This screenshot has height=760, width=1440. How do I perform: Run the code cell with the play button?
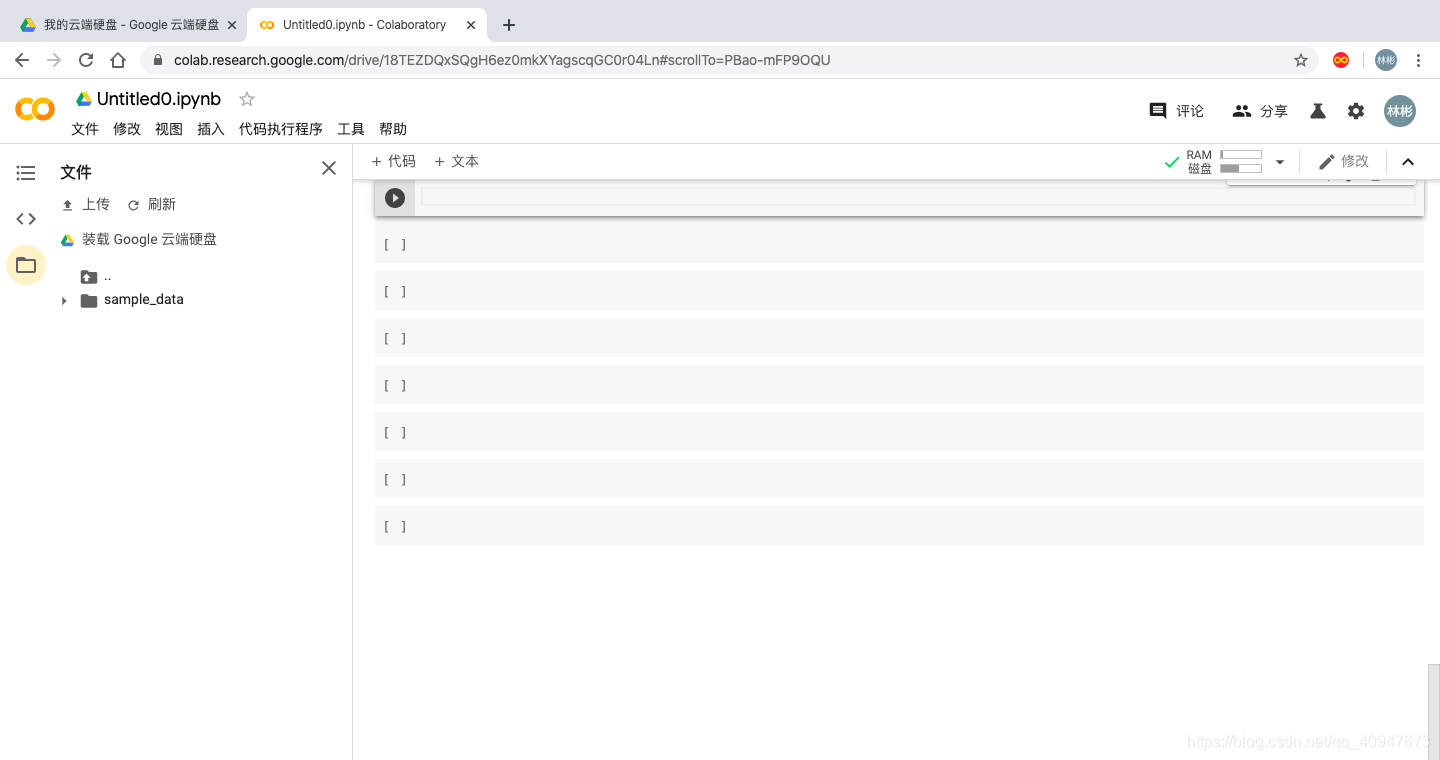[x=395, y=197]
